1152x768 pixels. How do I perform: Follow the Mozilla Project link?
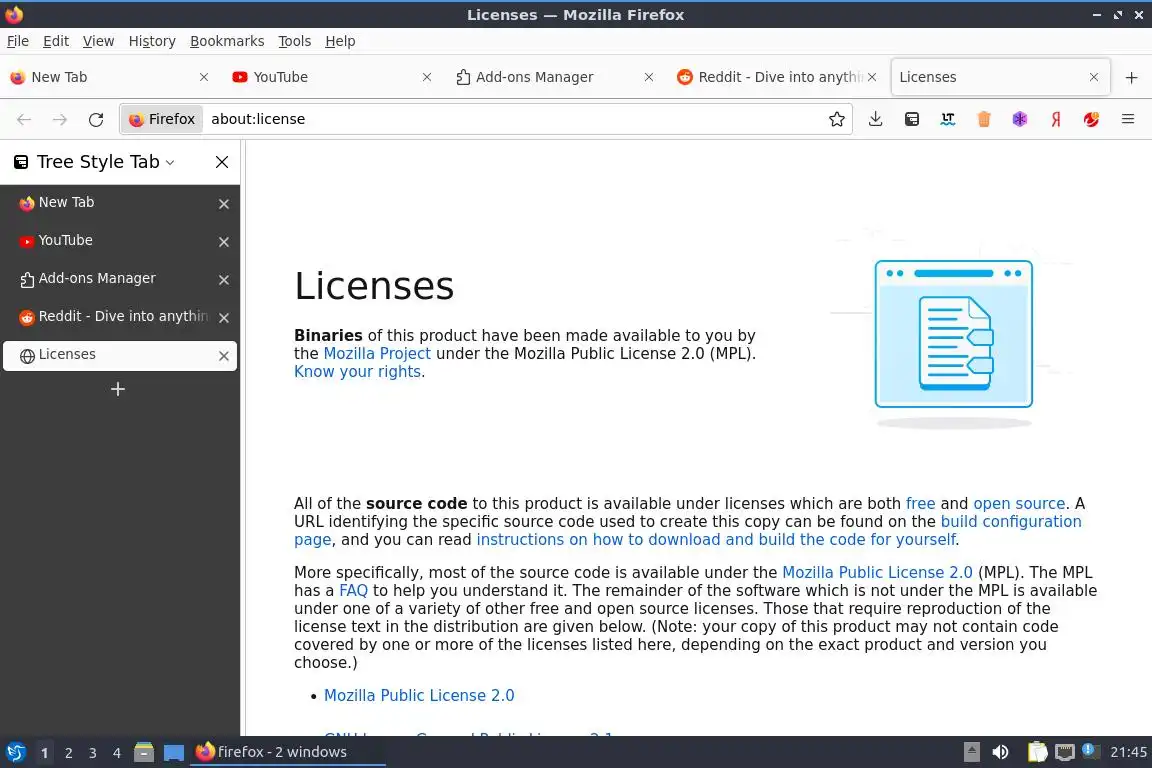(x=377, y=354)
